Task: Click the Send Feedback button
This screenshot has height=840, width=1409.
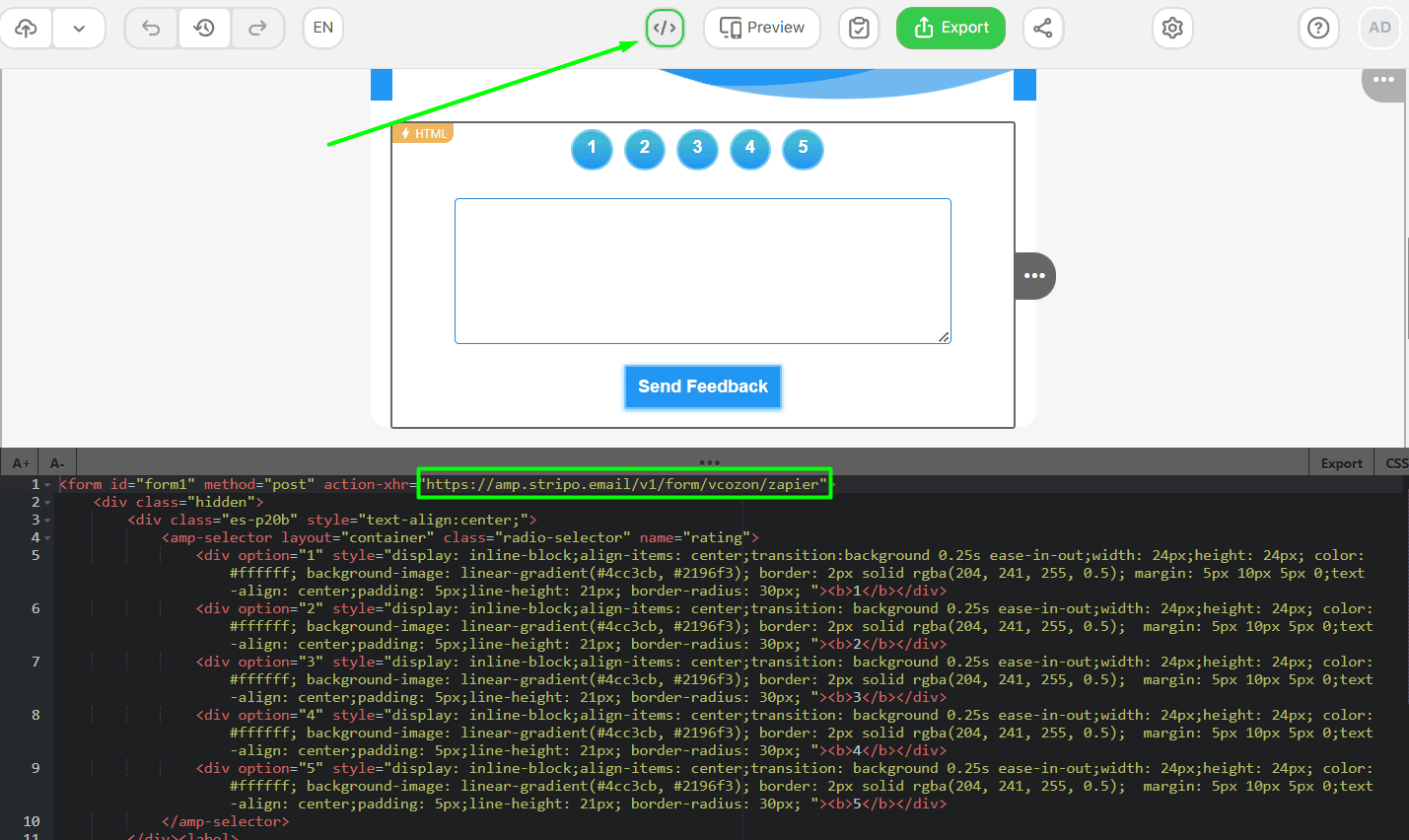Action: click(703, 386)
